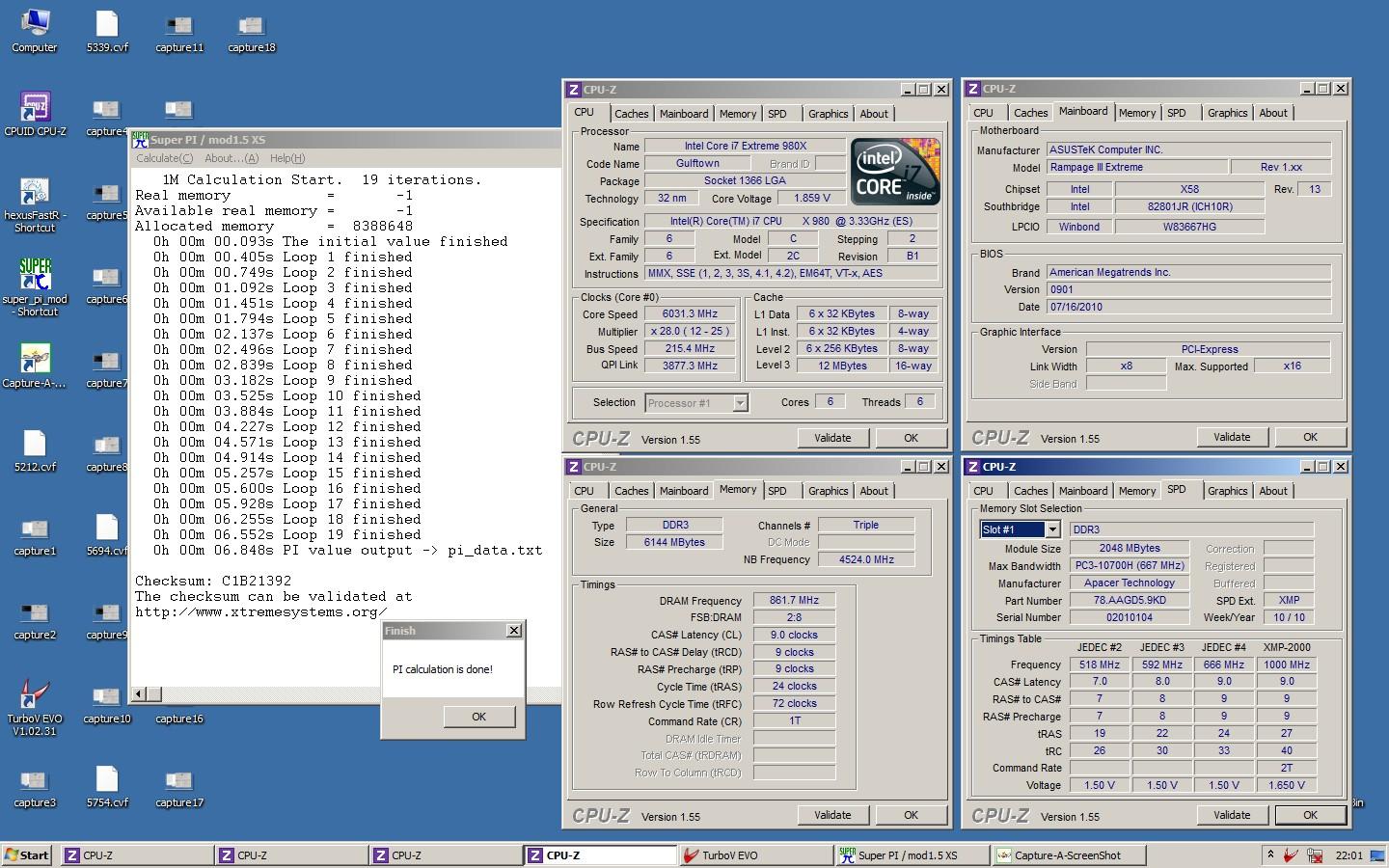The width and height of the screenshot is (1389, 868).
Task: Launch TurboV EVO desktop icon
Action: (x=35, y=707)
